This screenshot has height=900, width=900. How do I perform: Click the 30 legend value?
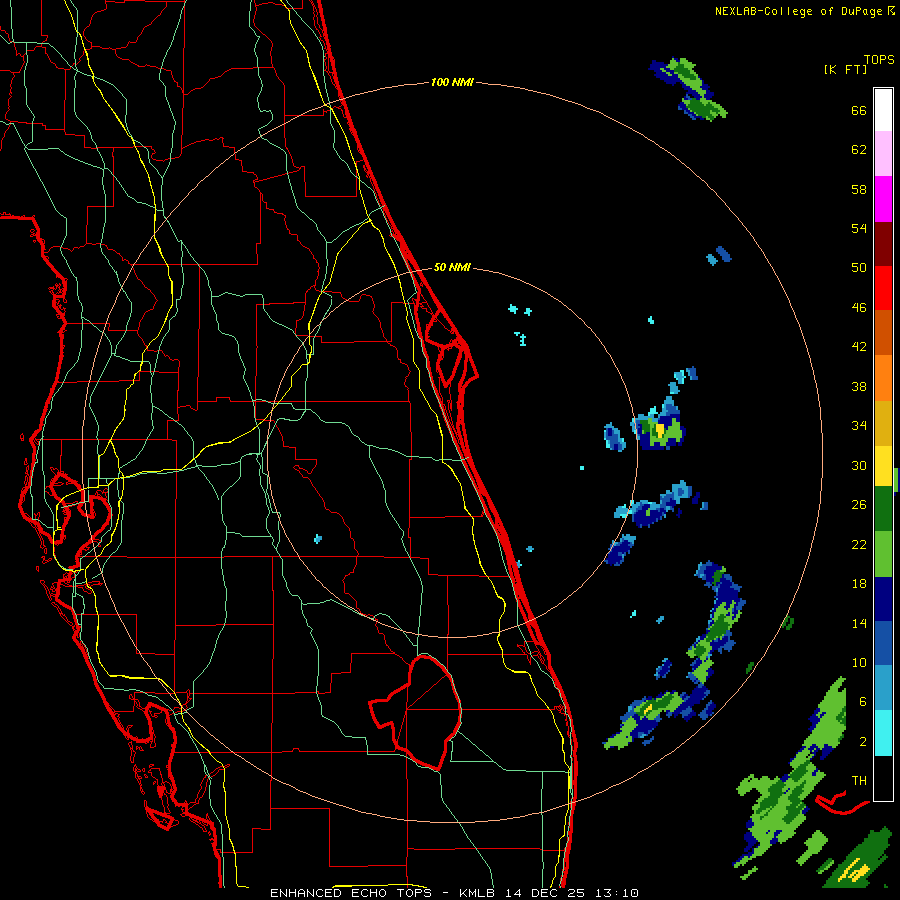point(859,465)
